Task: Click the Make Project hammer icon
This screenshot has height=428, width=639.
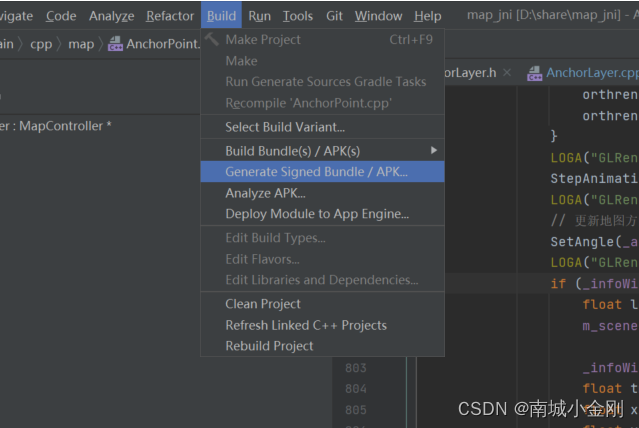Action: pyautogui.click(x=212, y=40)
